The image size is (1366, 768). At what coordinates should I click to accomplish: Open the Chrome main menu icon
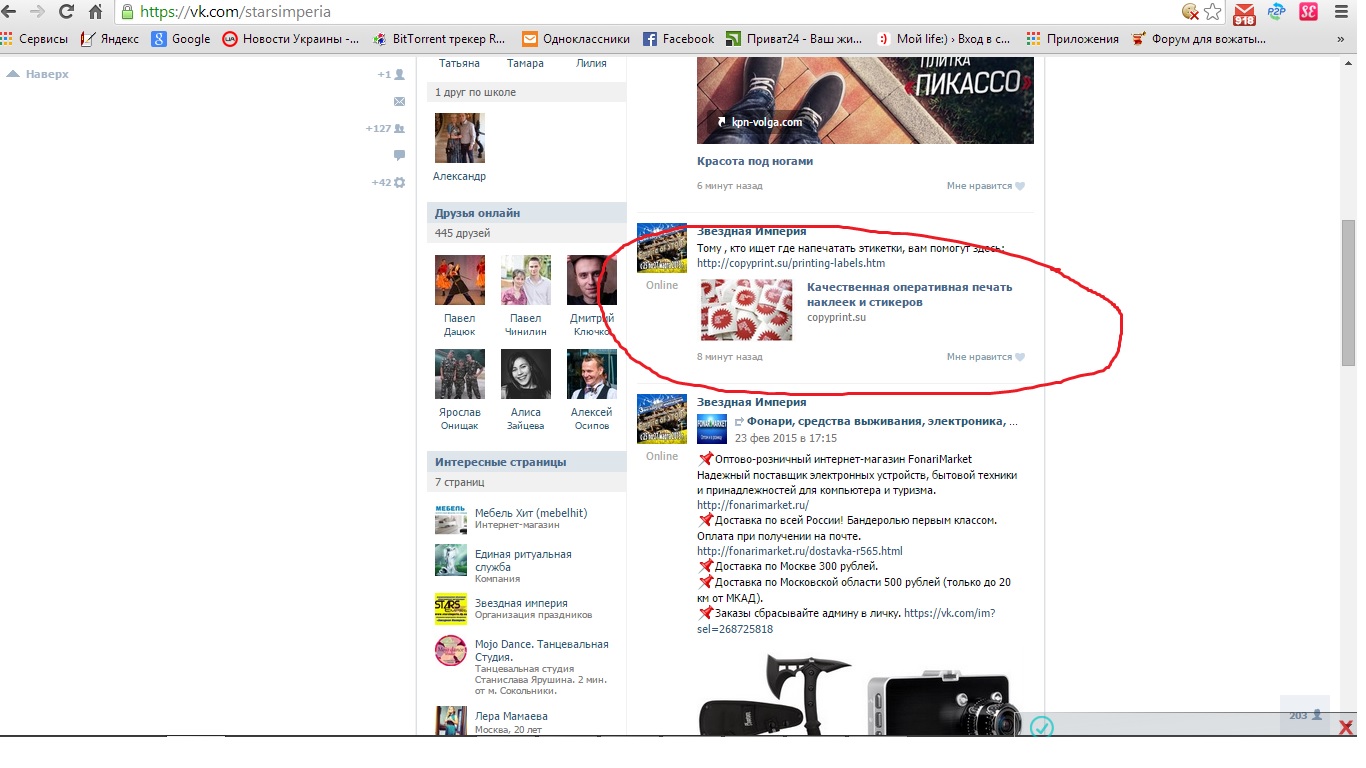[x=1342, y=12]
